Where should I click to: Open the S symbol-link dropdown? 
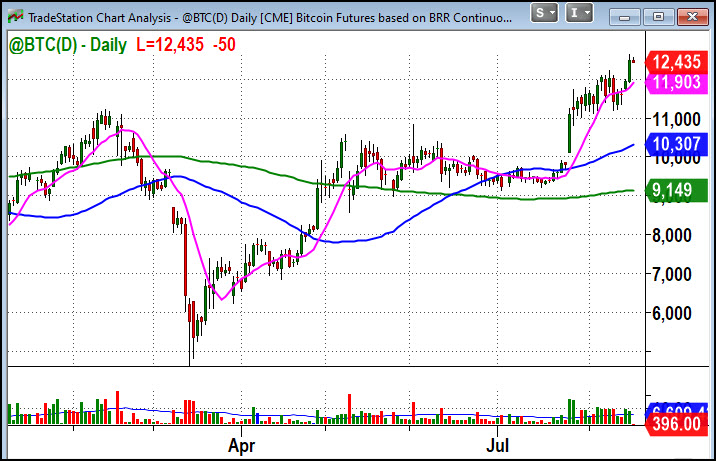tap(544, 13)
